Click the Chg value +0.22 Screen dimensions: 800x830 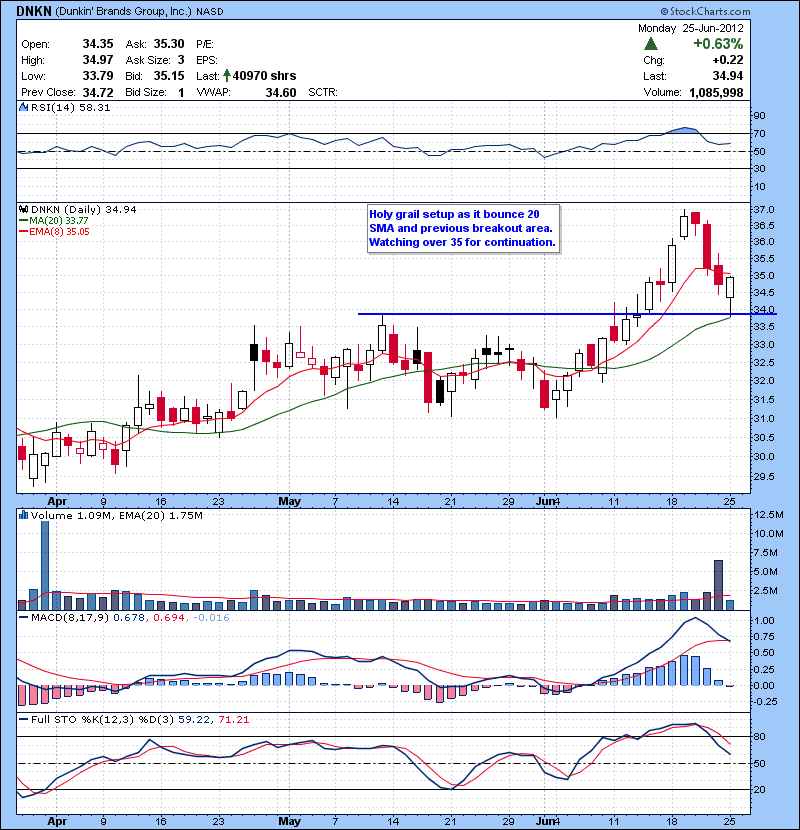(728, 60)
